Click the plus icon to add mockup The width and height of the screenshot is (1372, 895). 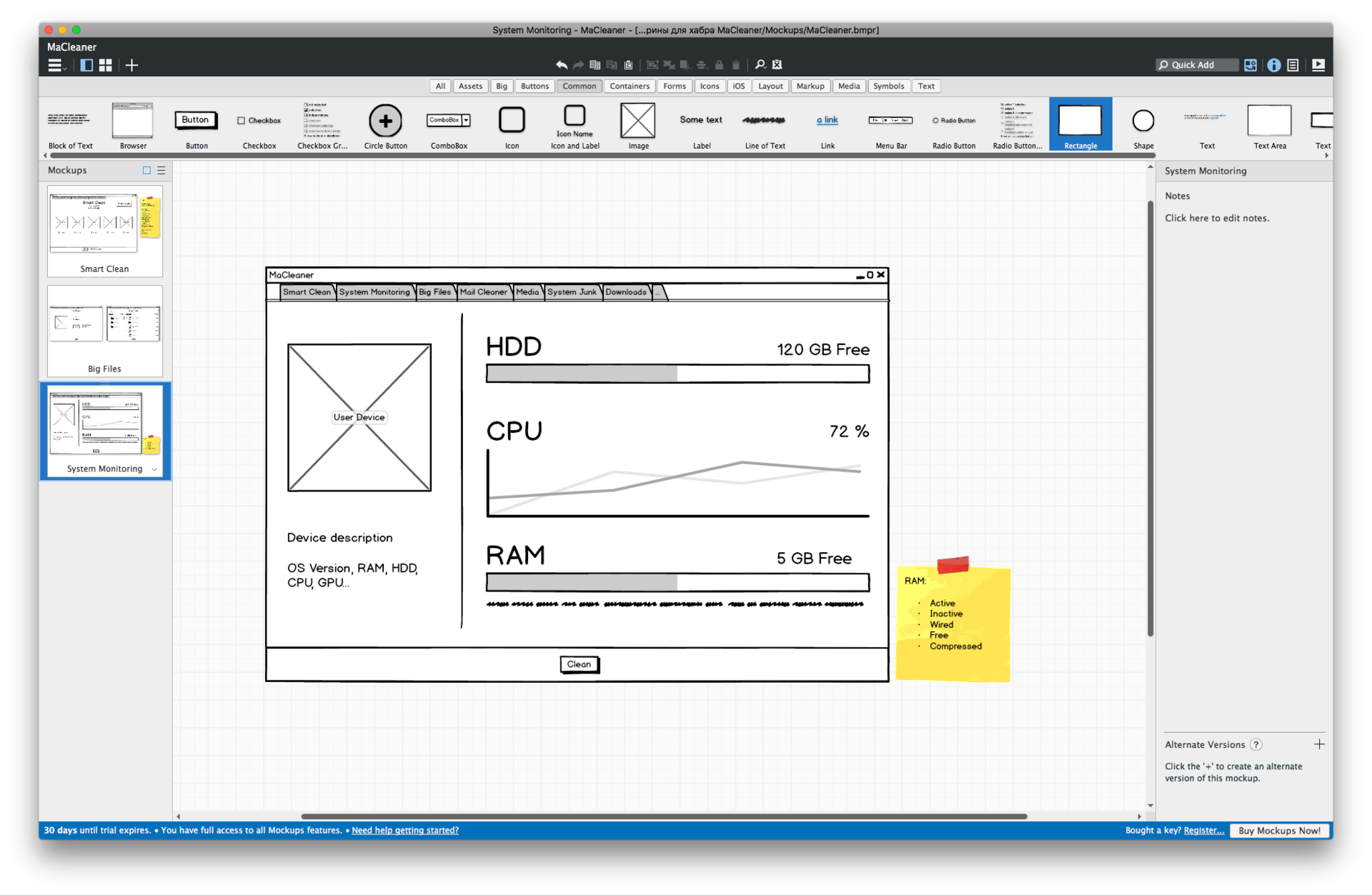click(x=132, y=66)
